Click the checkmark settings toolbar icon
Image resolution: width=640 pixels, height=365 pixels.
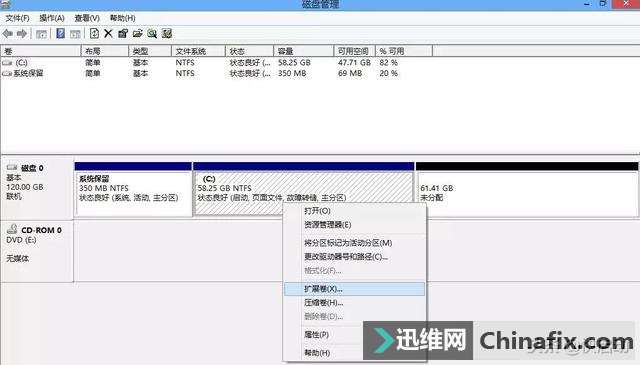[167, 33]
